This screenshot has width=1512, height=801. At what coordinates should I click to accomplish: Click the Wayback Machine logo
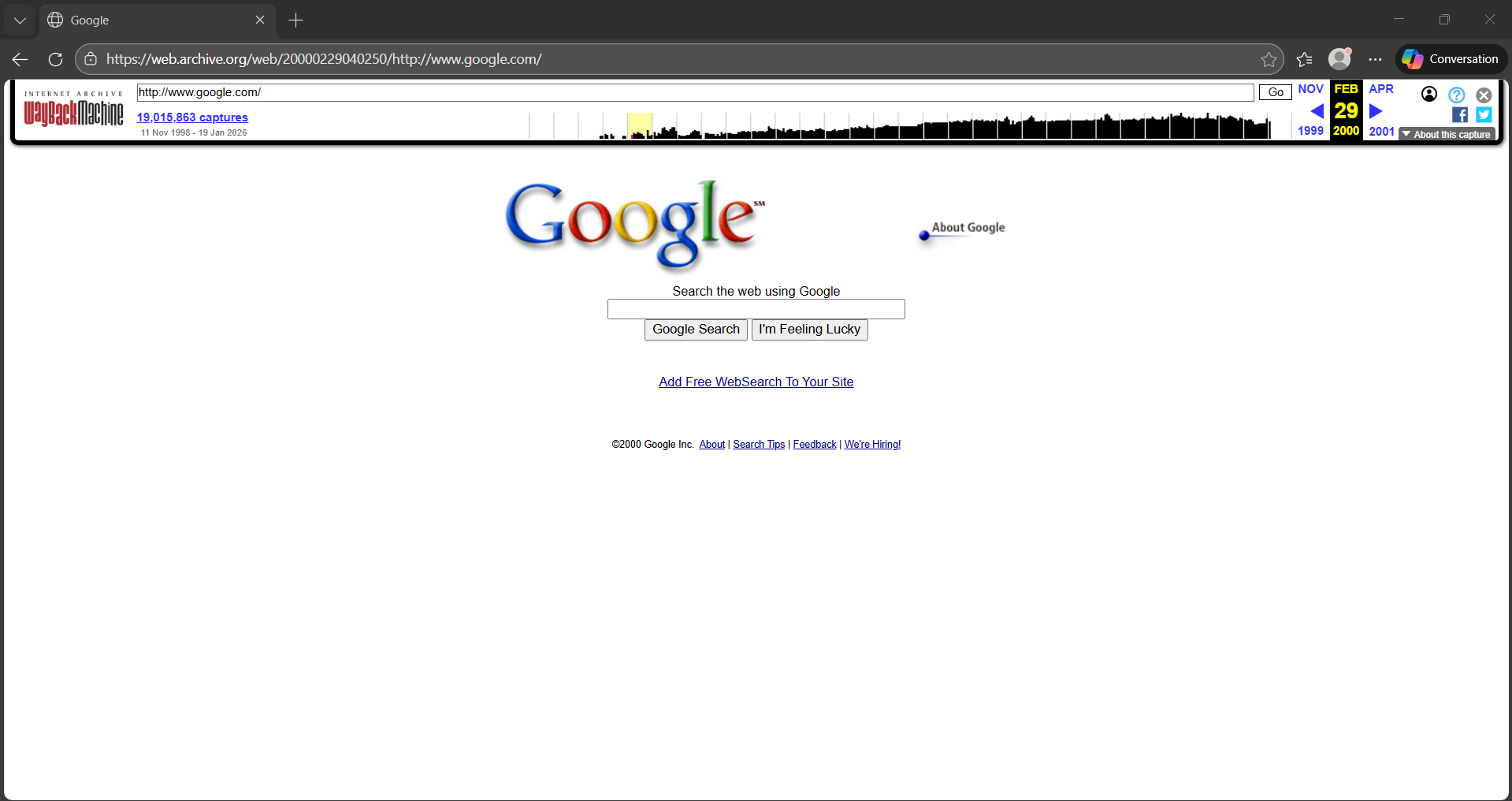(73, 111)
